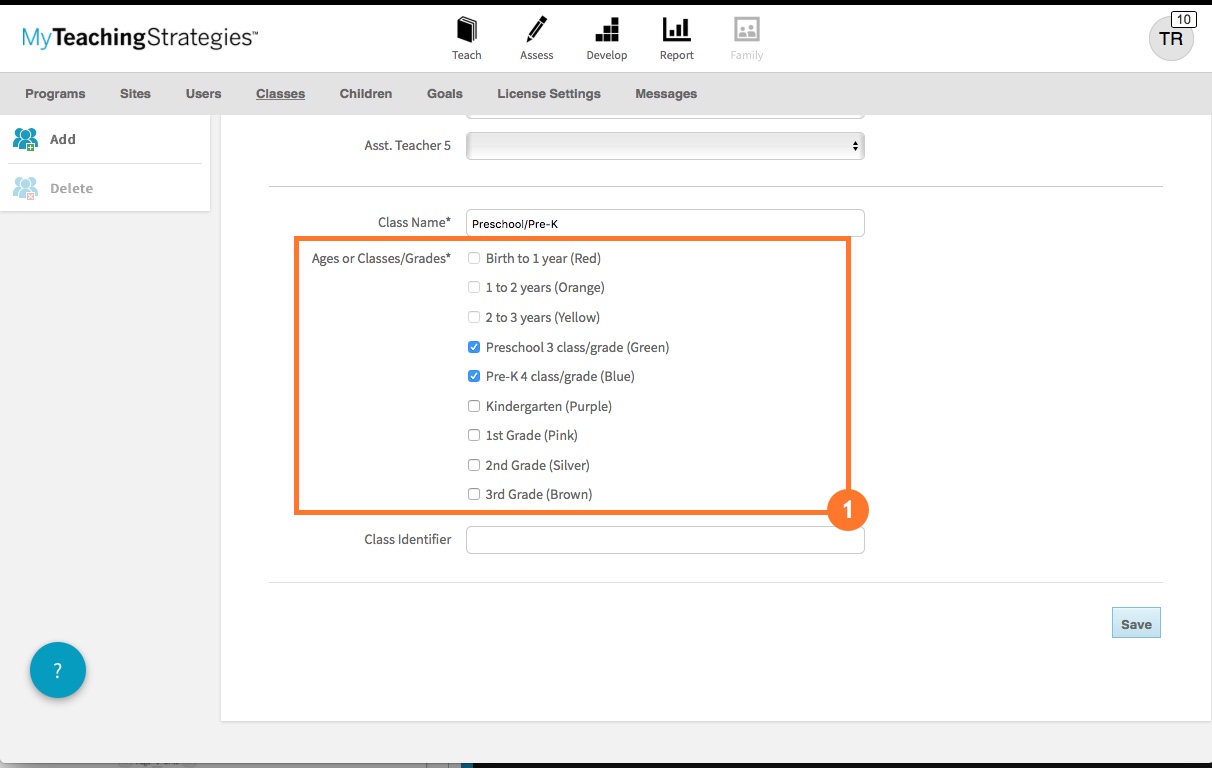Screen dimensions: 1212x768
Task: Uncheck Pre-K 4 class/grade (Blue)
Action: 474,377
